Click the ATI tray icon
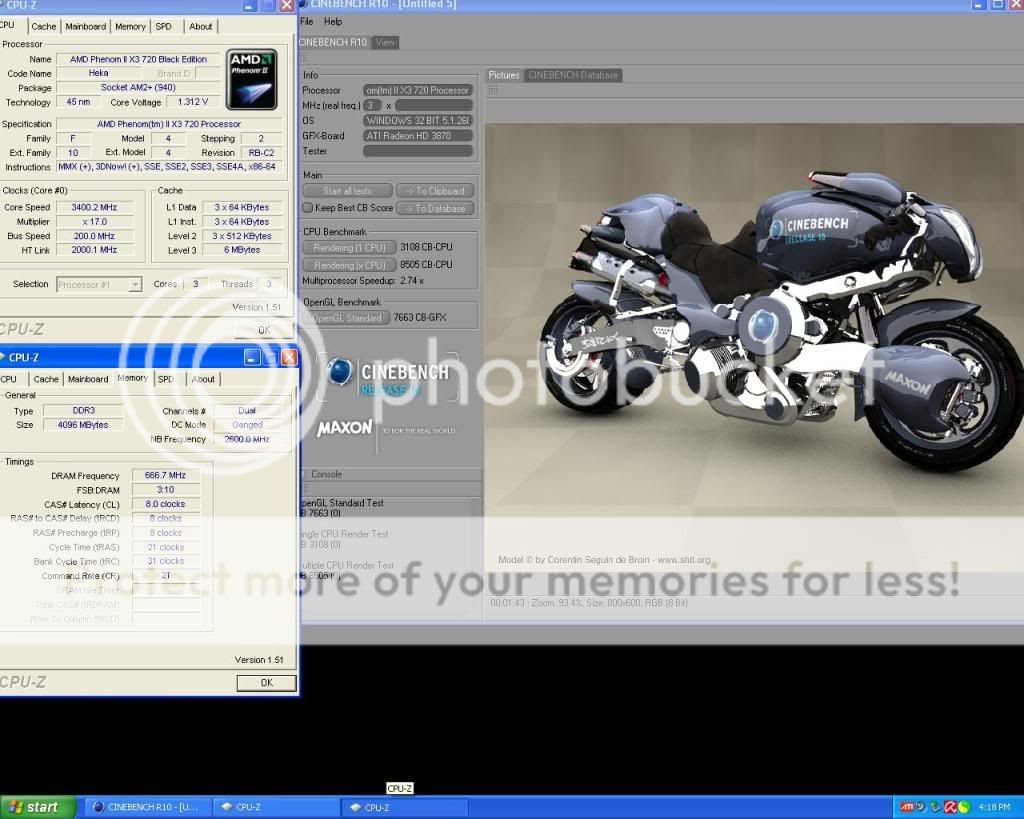 click(907, 807)
